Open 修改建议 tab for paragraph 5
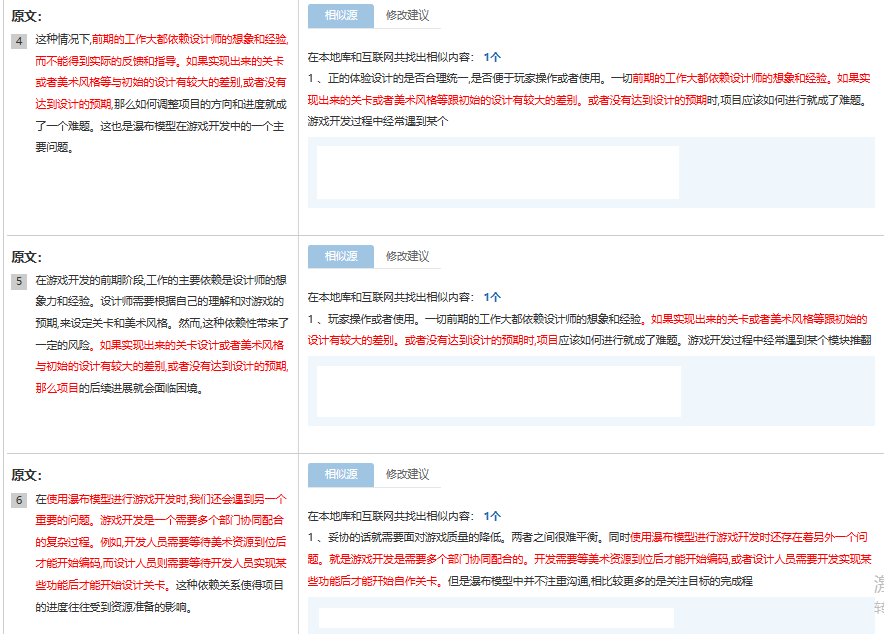 tap(407, 256)
